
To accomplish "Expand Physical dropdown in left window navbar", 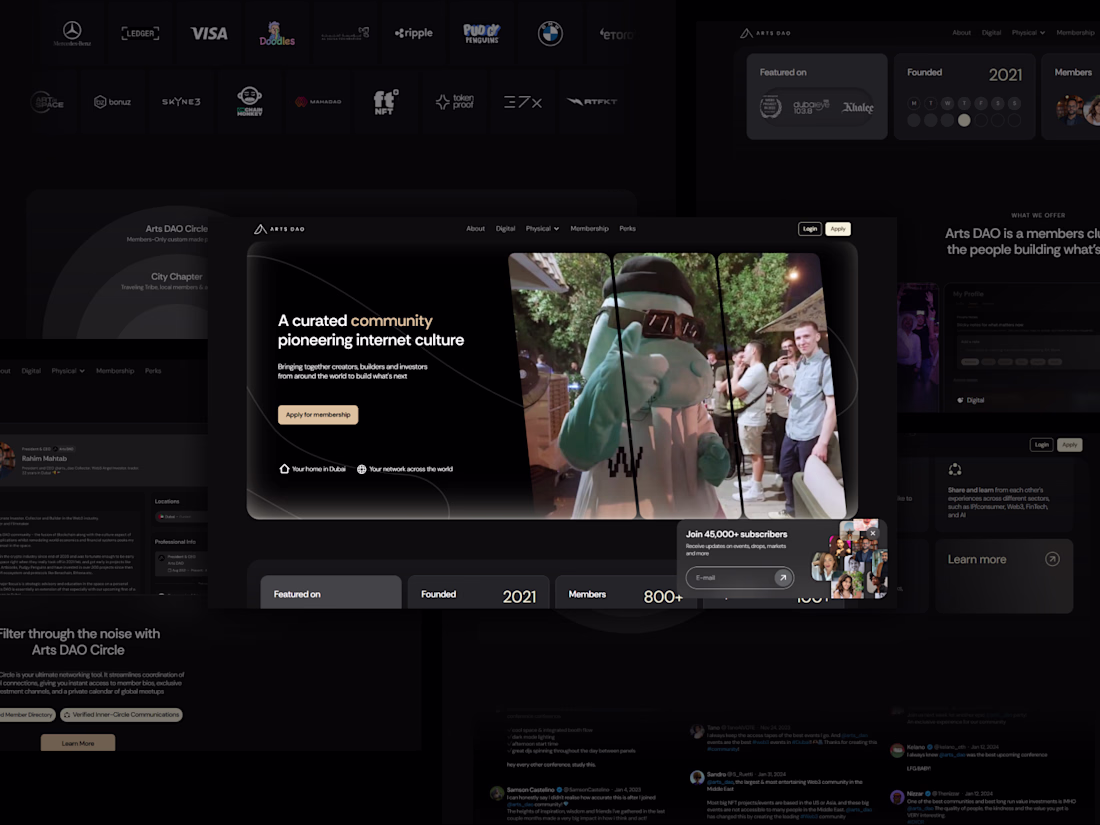I will [68, 370].
